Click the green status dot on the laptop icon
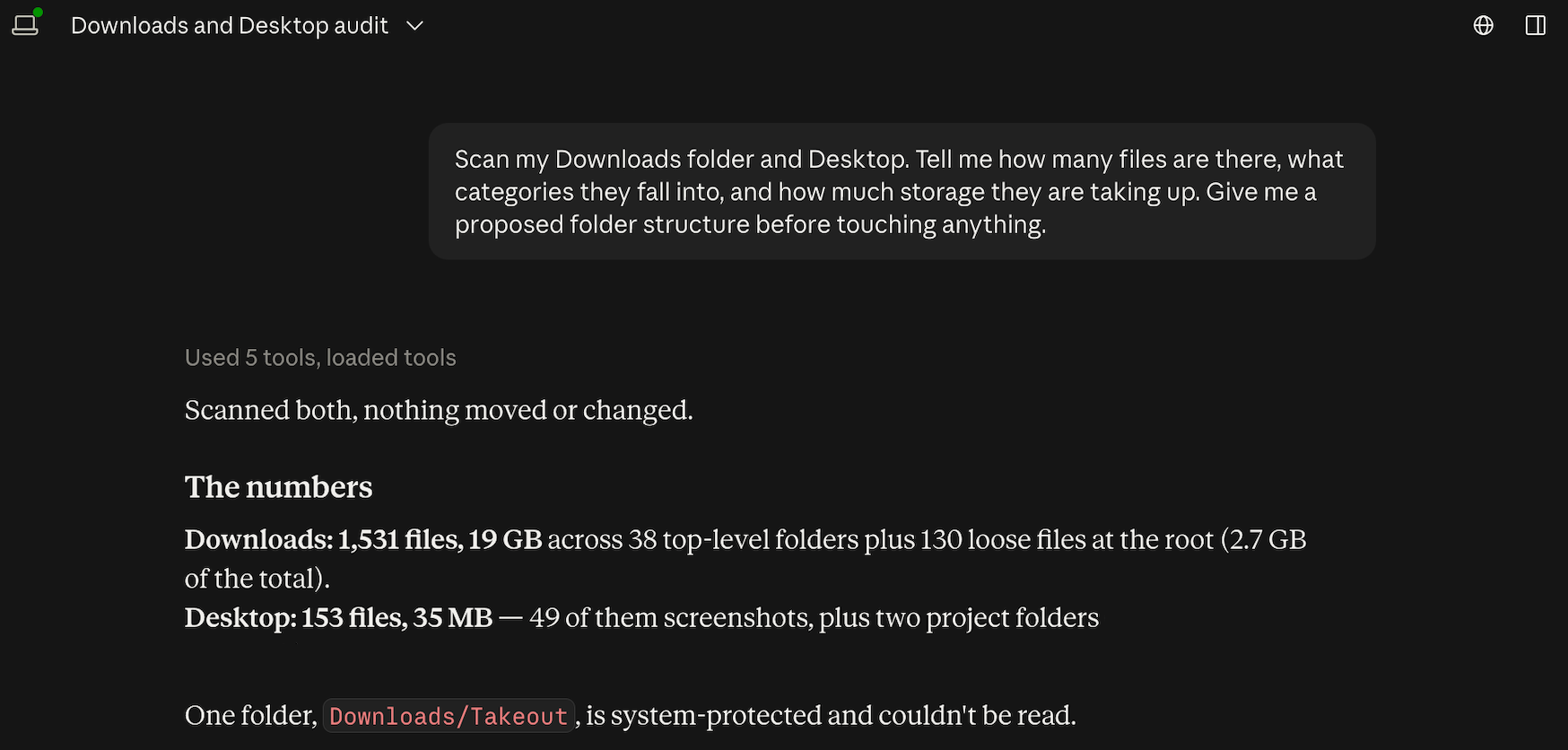Screen dimensions: 1568x750 (38, 12)
